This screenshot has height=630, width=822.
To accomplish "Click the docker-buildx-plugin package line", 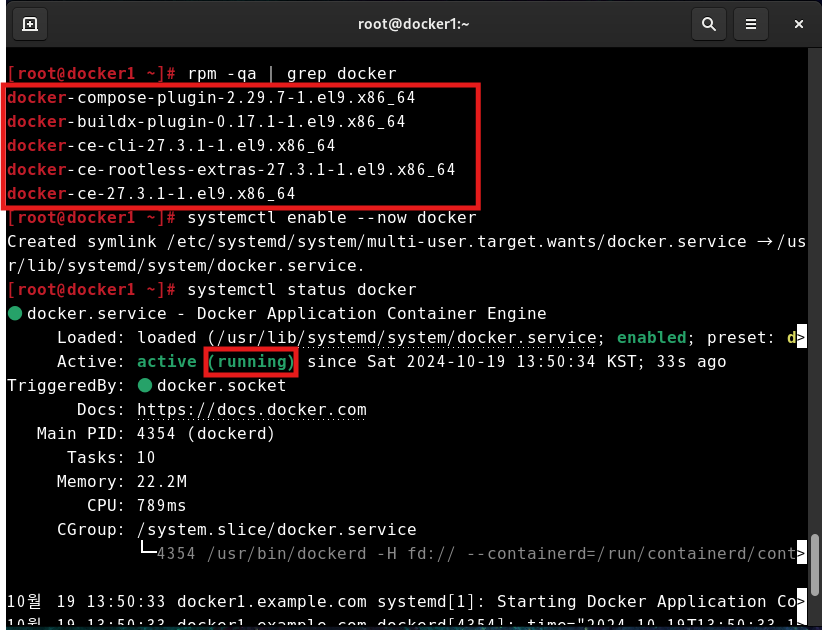I will coord(206,122).
